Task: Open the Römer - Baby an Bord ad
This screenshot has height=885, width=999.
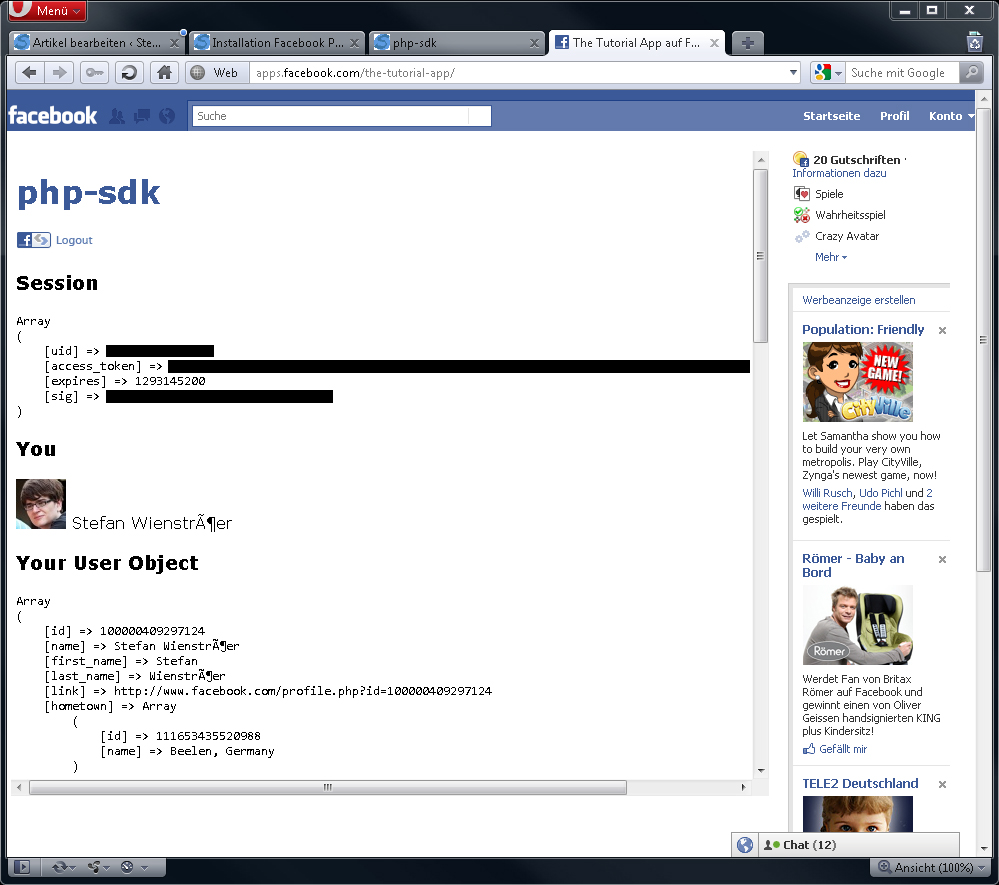Action: click(x=853, y=565)
